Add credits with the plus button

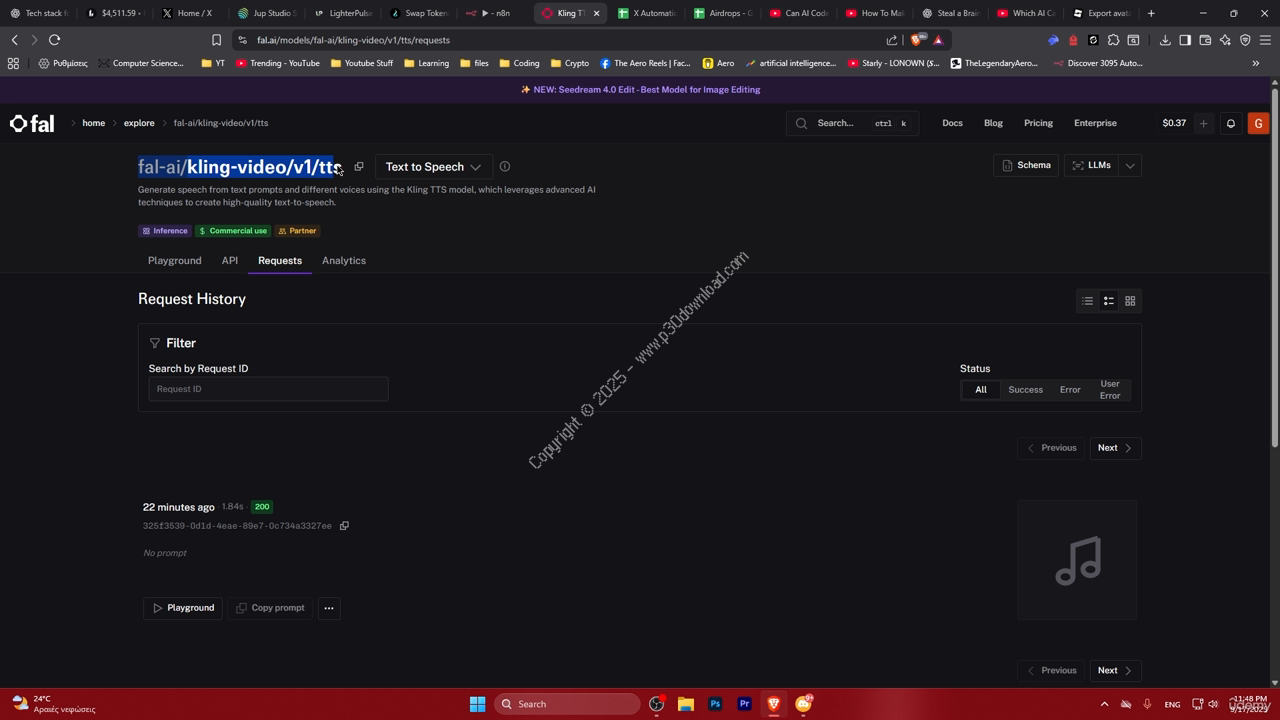point(1203,123)
